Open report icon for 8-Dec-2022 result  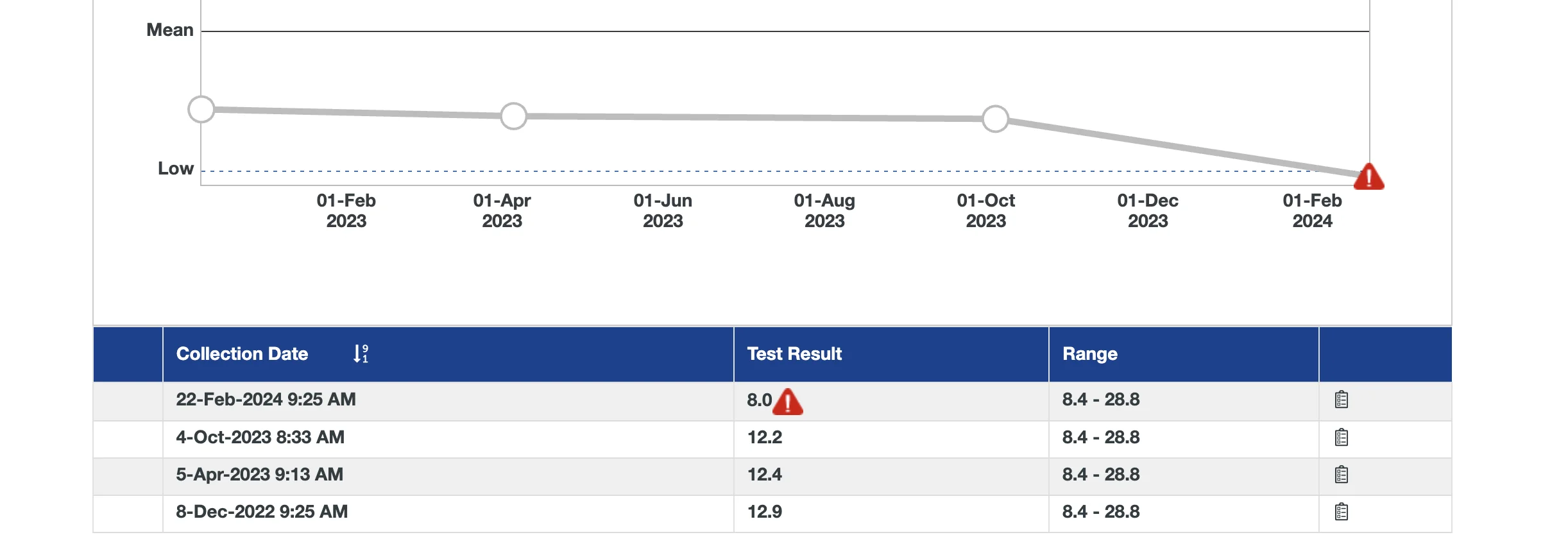click(x=1341, y=512)
